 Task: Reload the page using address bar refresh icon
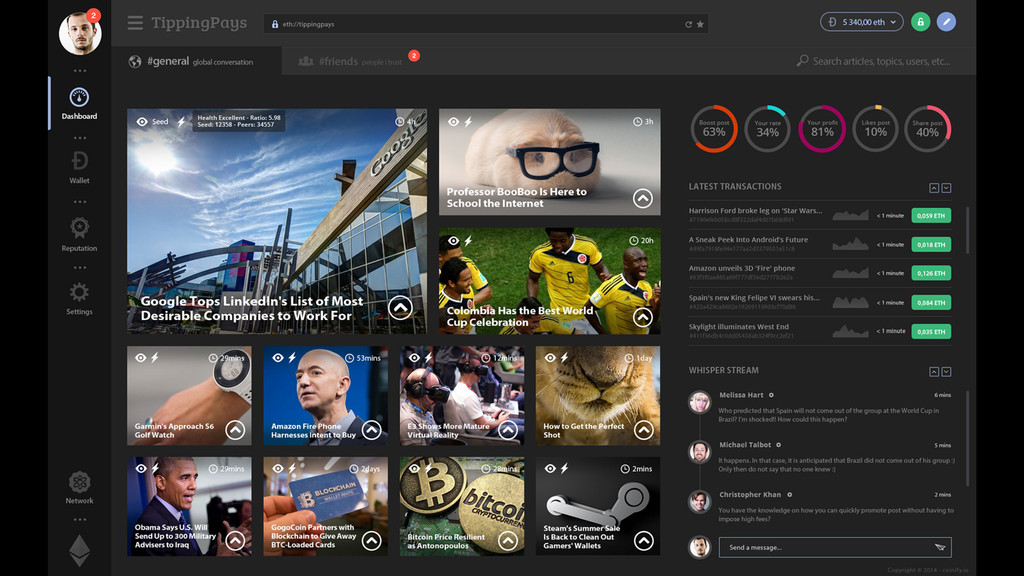(x=688, y=24)
